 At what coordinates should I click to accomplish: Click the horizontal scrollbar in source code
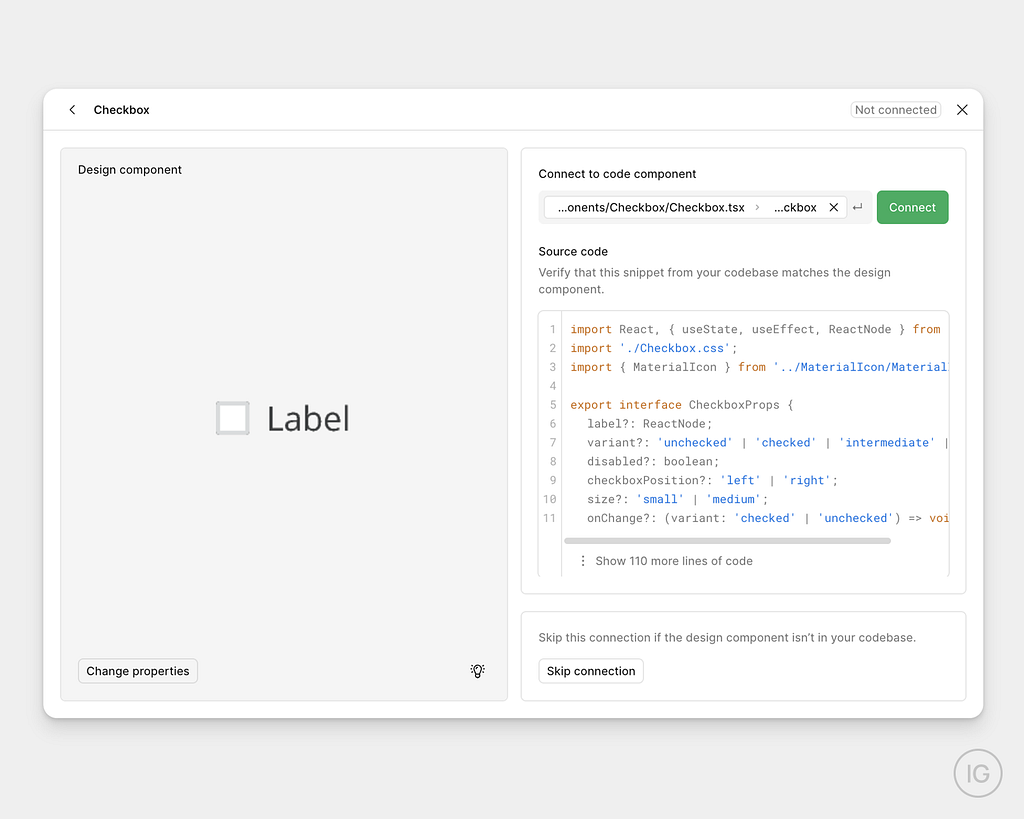coord(727,541)
